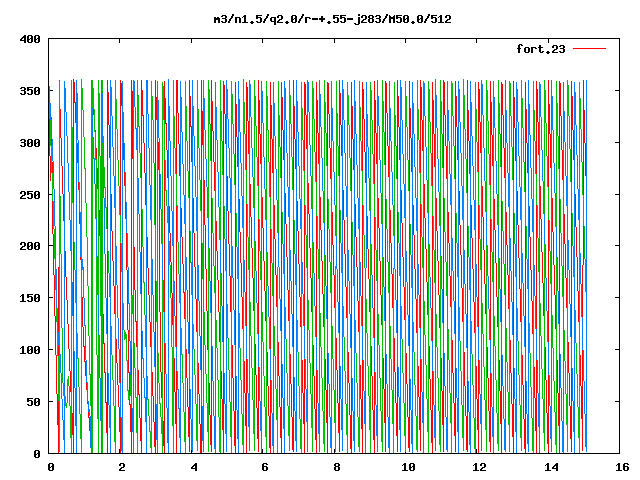Image resolution: width=640 pixels, height=480 pixels.
Task: Click x-axis label 4
Action: [x=194, y=467]
